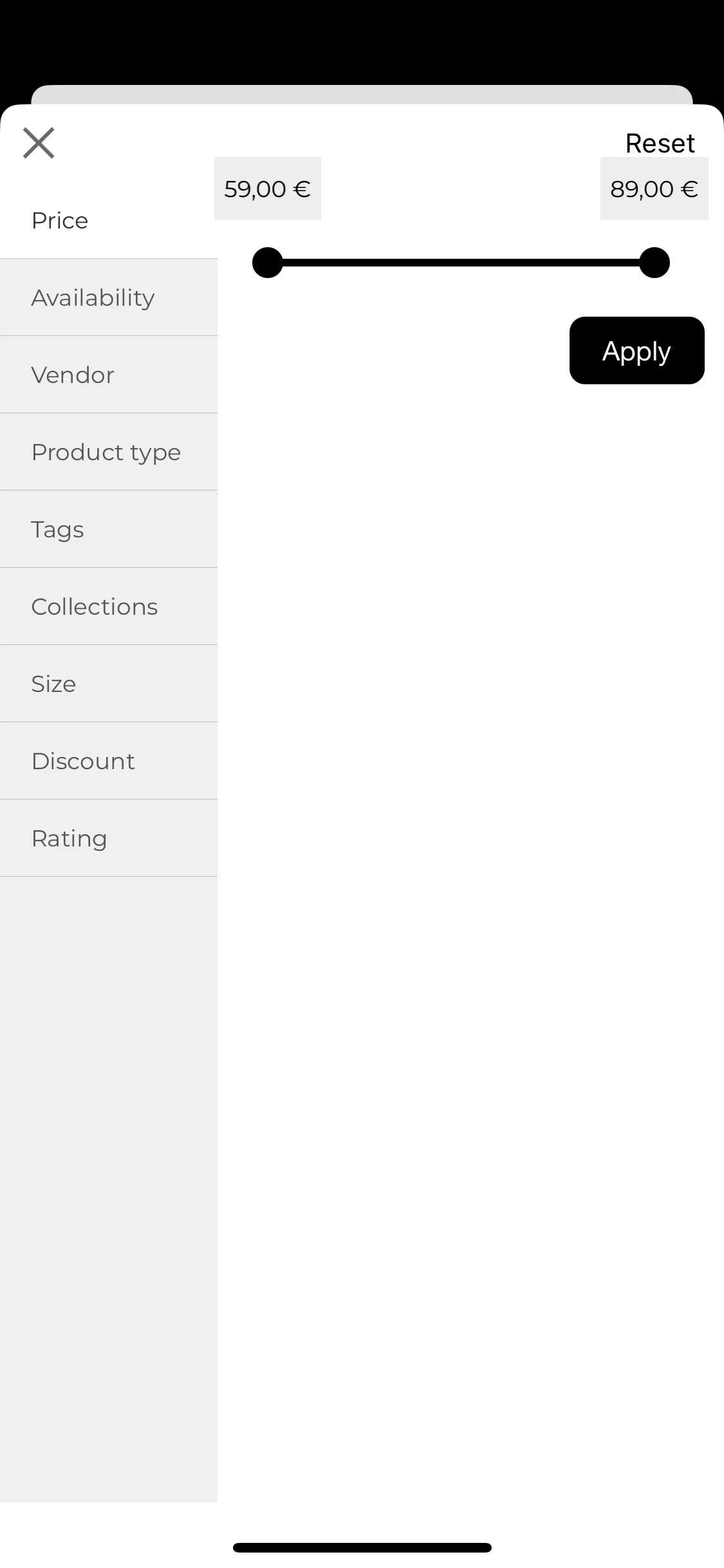The width and height of the screenshot is (724, 1568).
Task: Open the Availability filter category
Action: coord(109,297)
